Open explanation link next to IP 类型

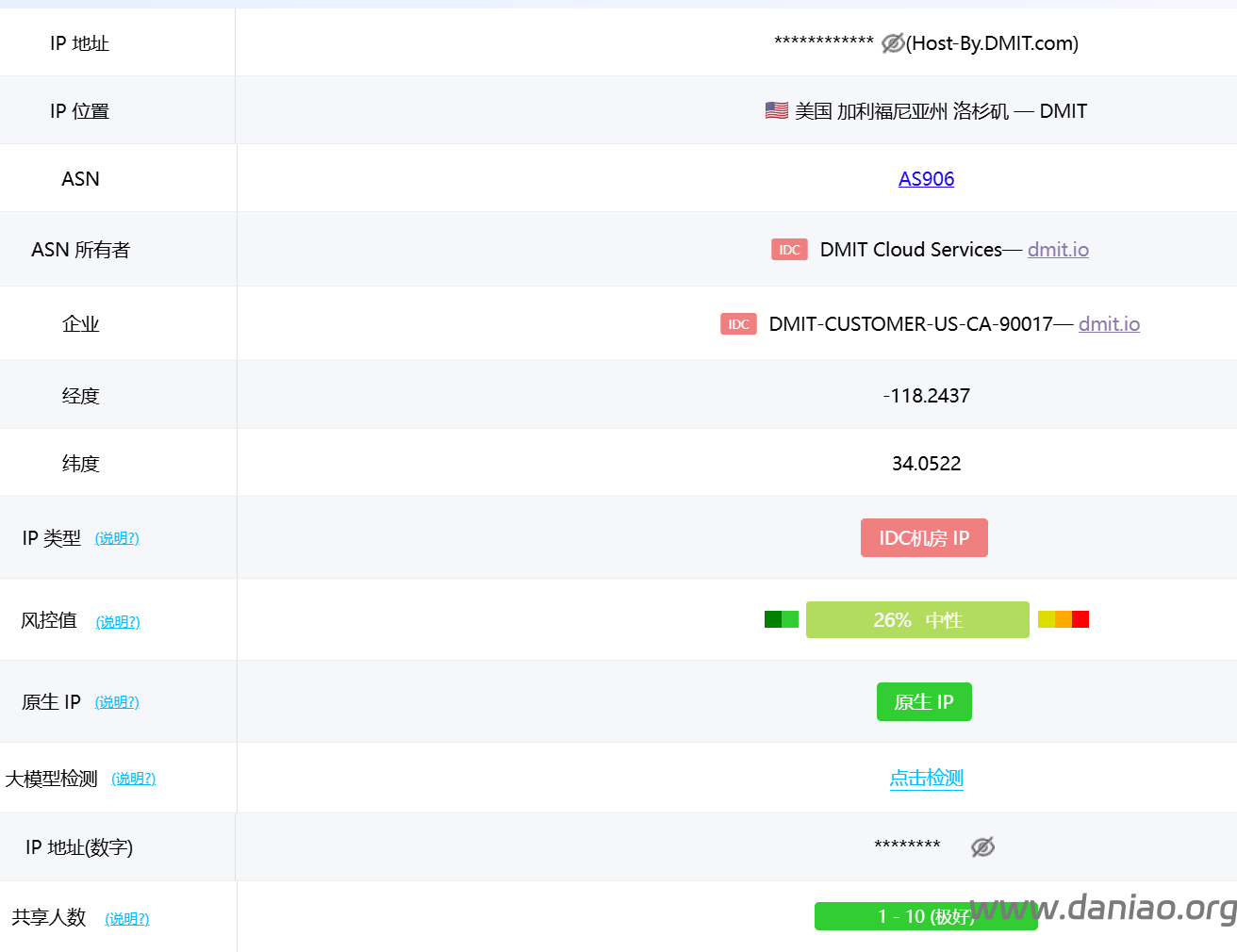[x=117, y=538]
